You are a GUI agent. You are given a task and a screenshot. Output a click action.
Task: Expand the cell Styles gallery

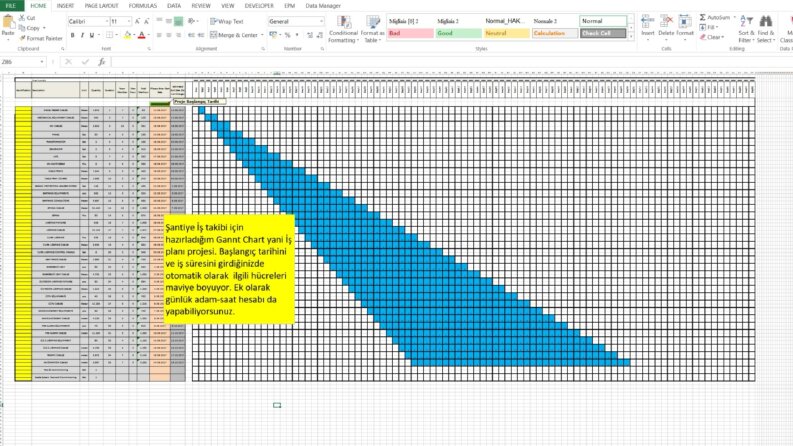631,37
